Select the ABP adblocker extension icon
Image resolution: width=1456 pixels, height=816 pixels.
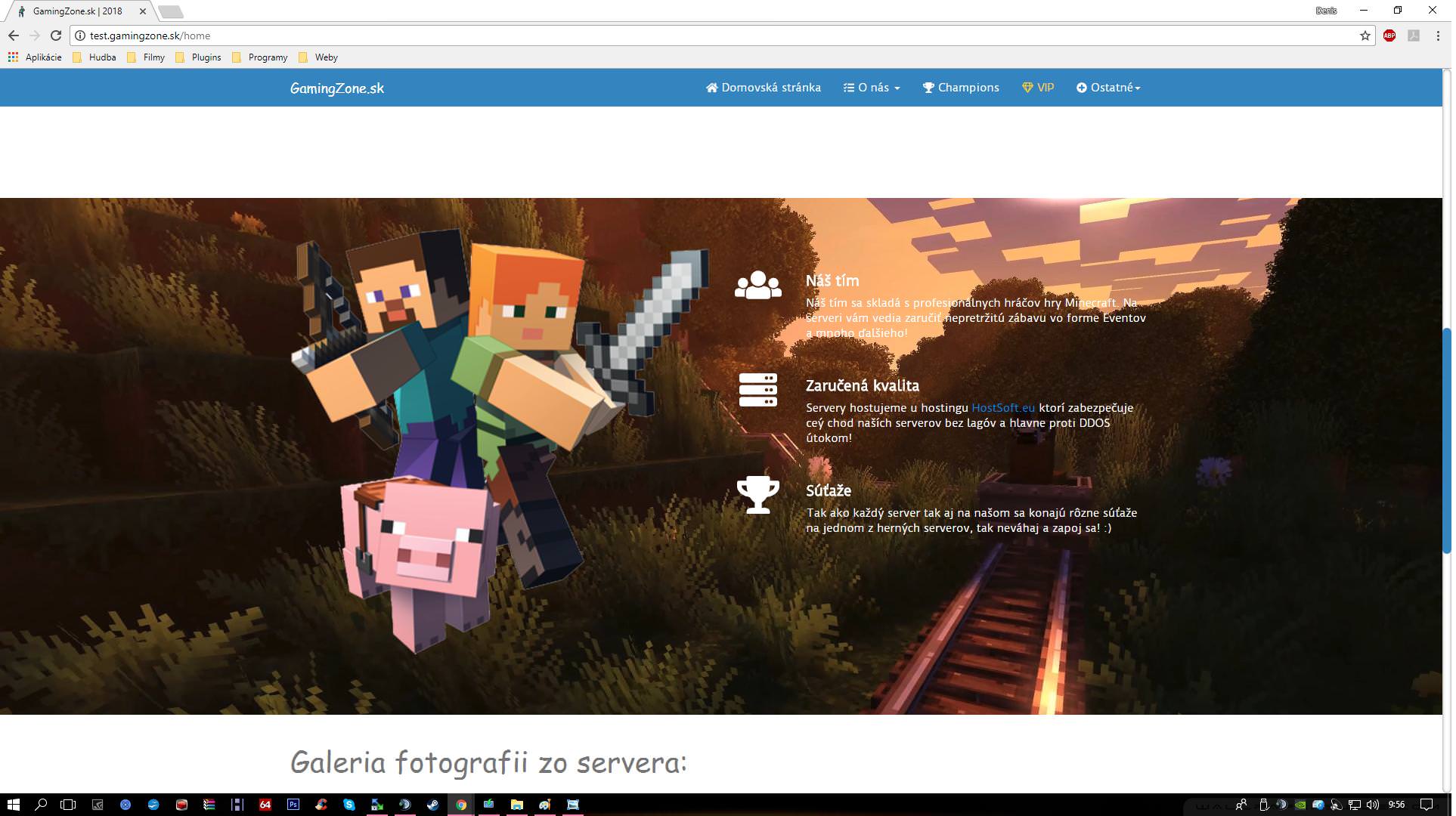coord(1389,36)
